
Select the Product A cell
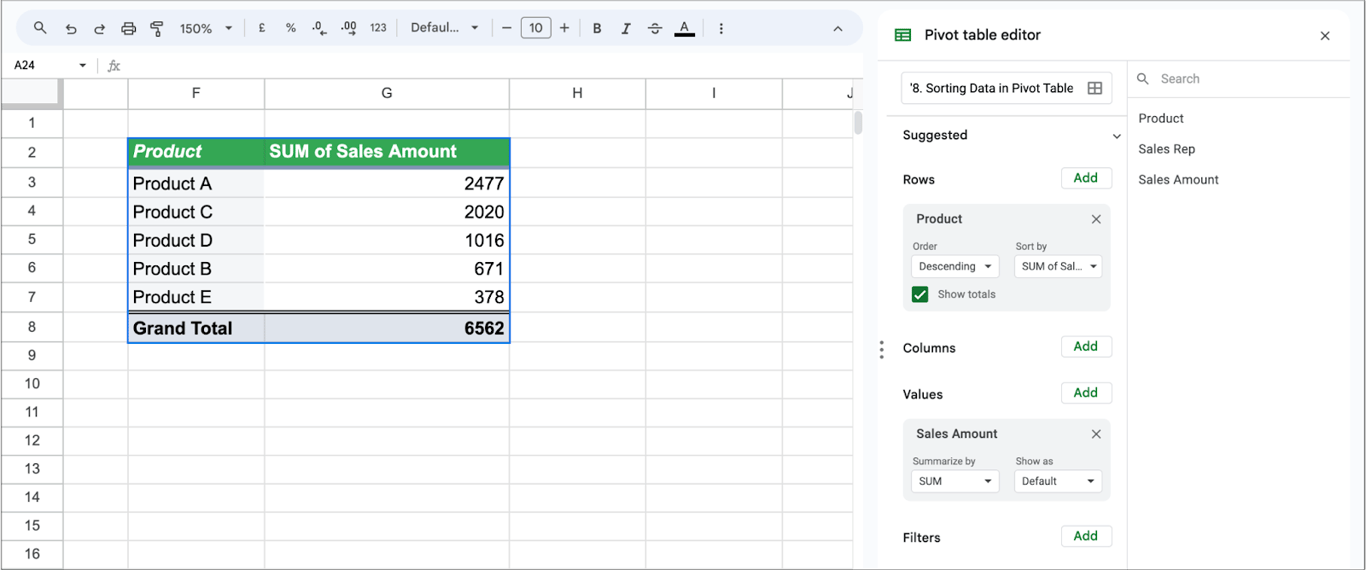coord(196,183)
